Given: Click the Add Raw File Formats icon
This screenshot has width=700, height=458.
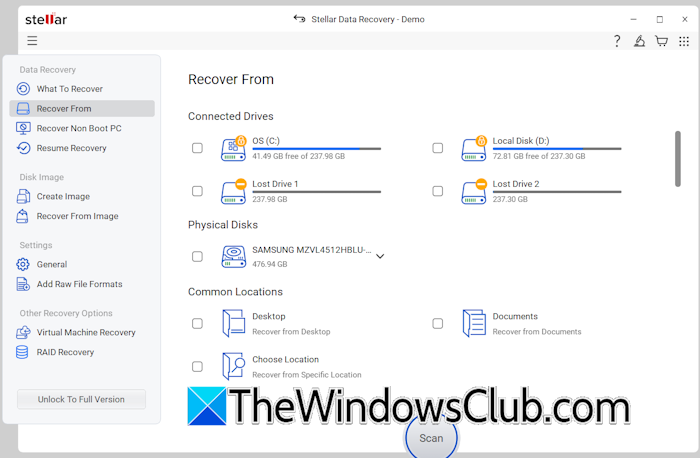Looking at the screenshot, I should [23, 284].
